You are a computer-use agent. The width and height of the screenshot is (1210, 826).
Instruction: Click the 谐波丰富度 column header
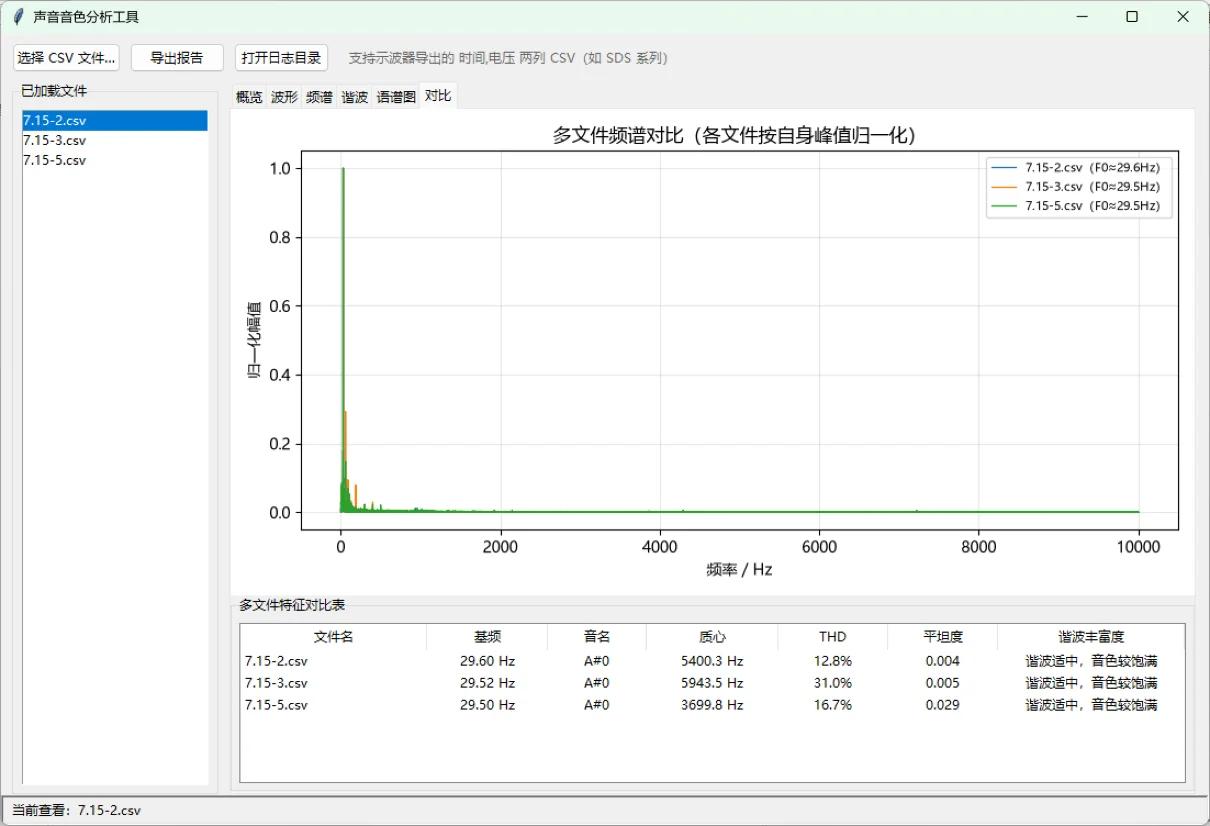point(1091,637)
